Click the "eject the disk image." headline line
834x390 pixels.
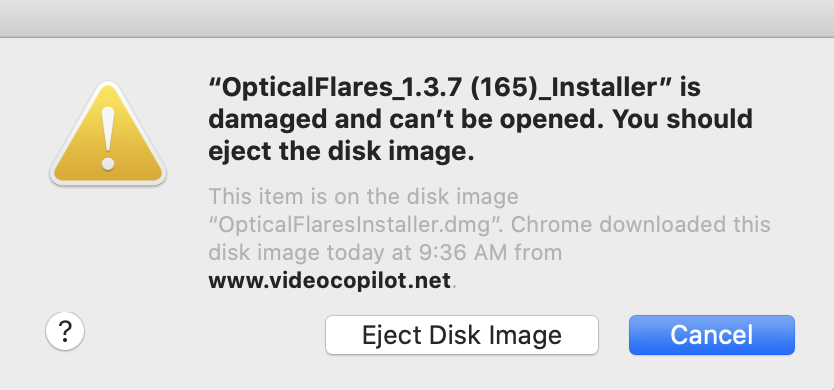341,153
